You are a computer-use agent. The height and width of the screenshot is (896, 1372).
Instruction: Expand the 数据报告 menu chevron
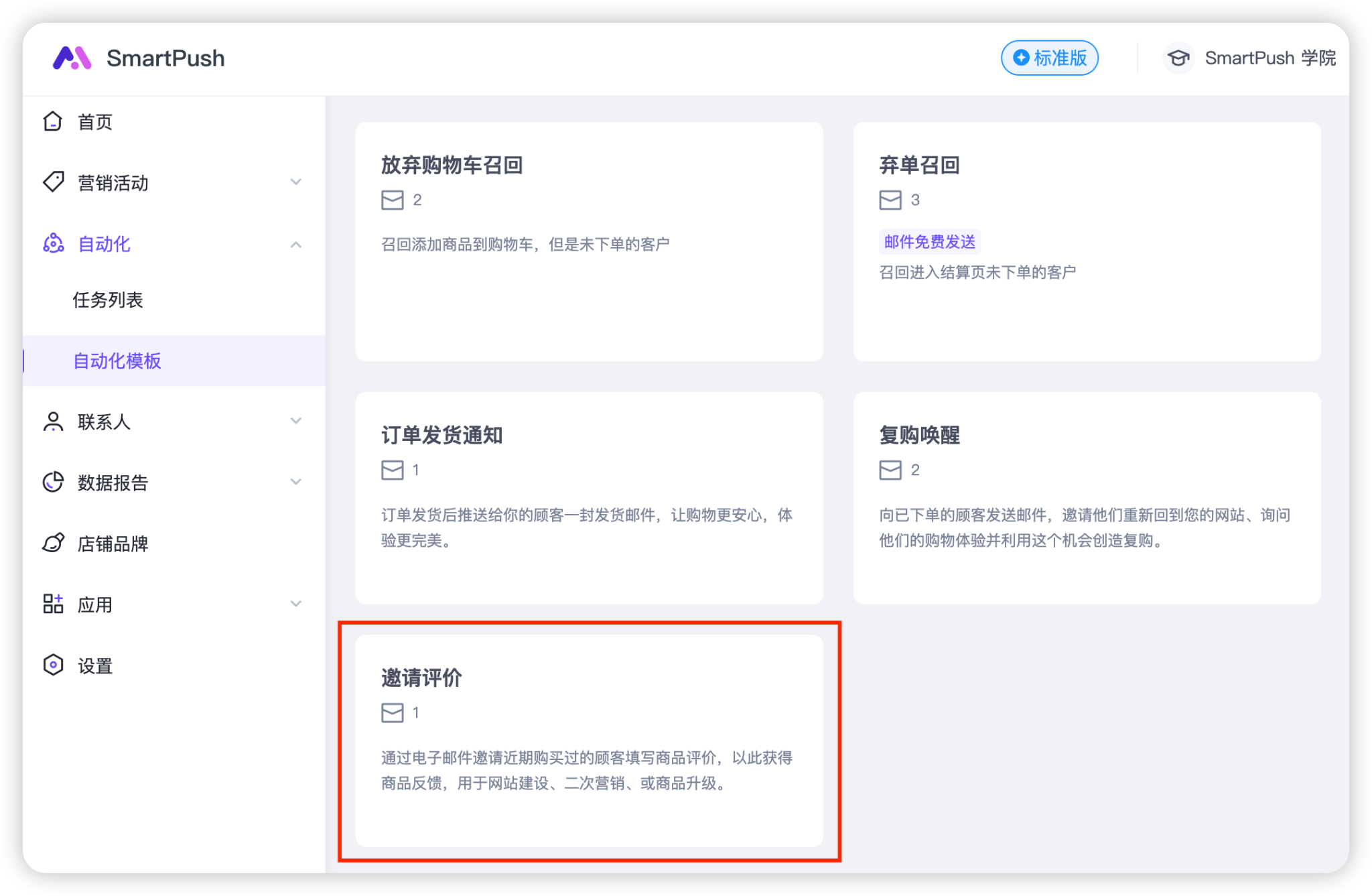(x=296, y=482)
